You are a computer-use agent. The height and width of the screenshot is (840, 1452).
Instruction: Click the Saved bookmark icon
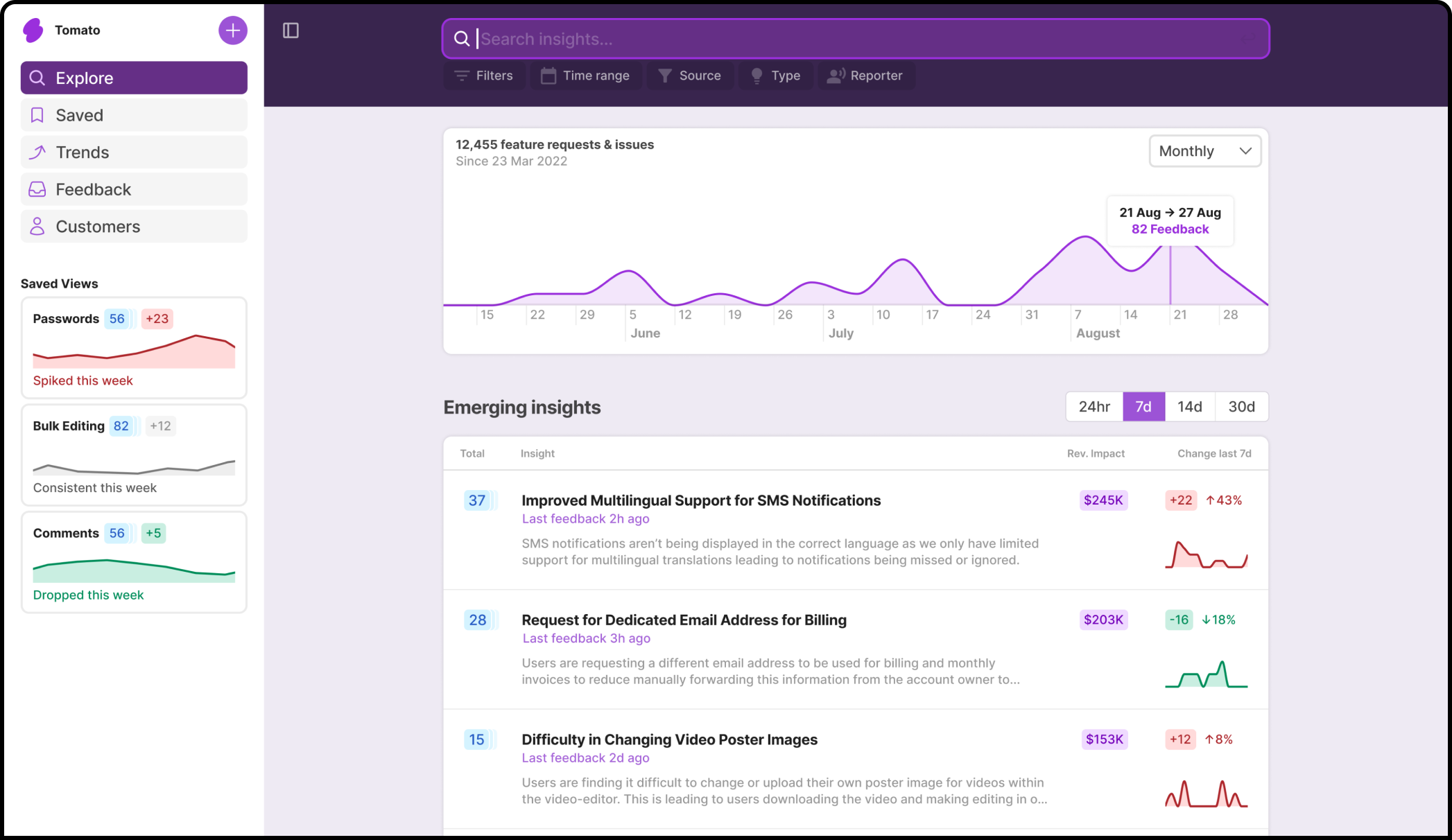pos(37,115)
